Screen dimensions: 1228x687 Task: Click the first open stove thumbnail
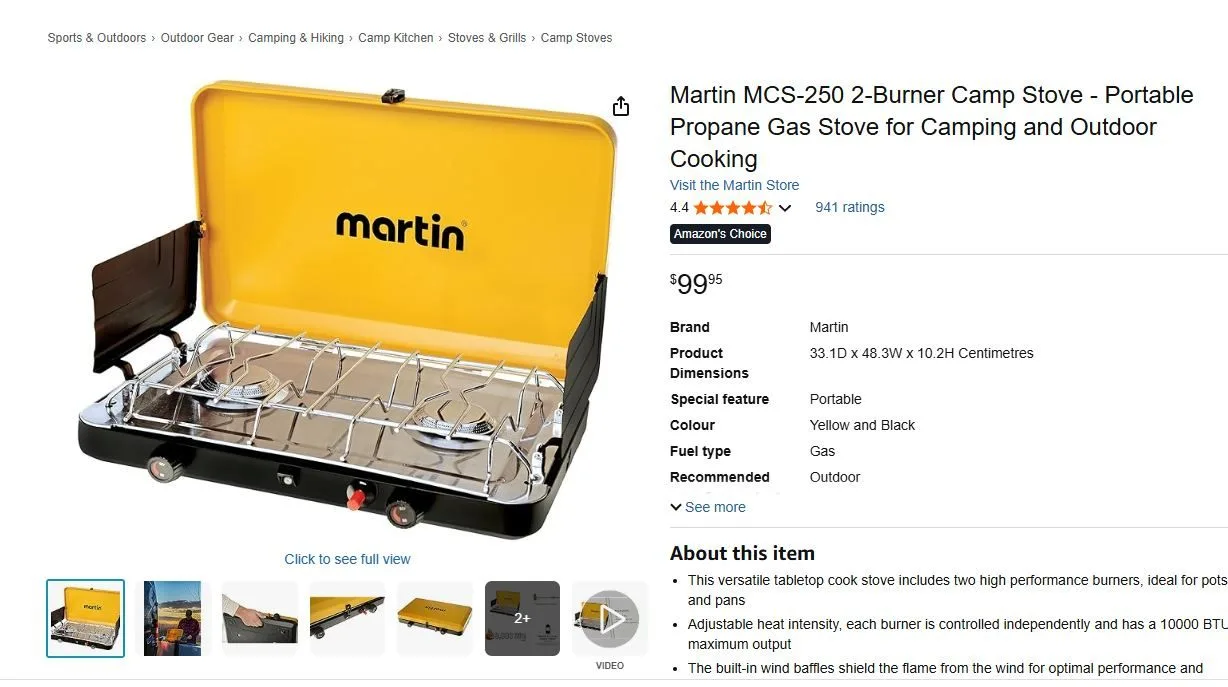85,618
